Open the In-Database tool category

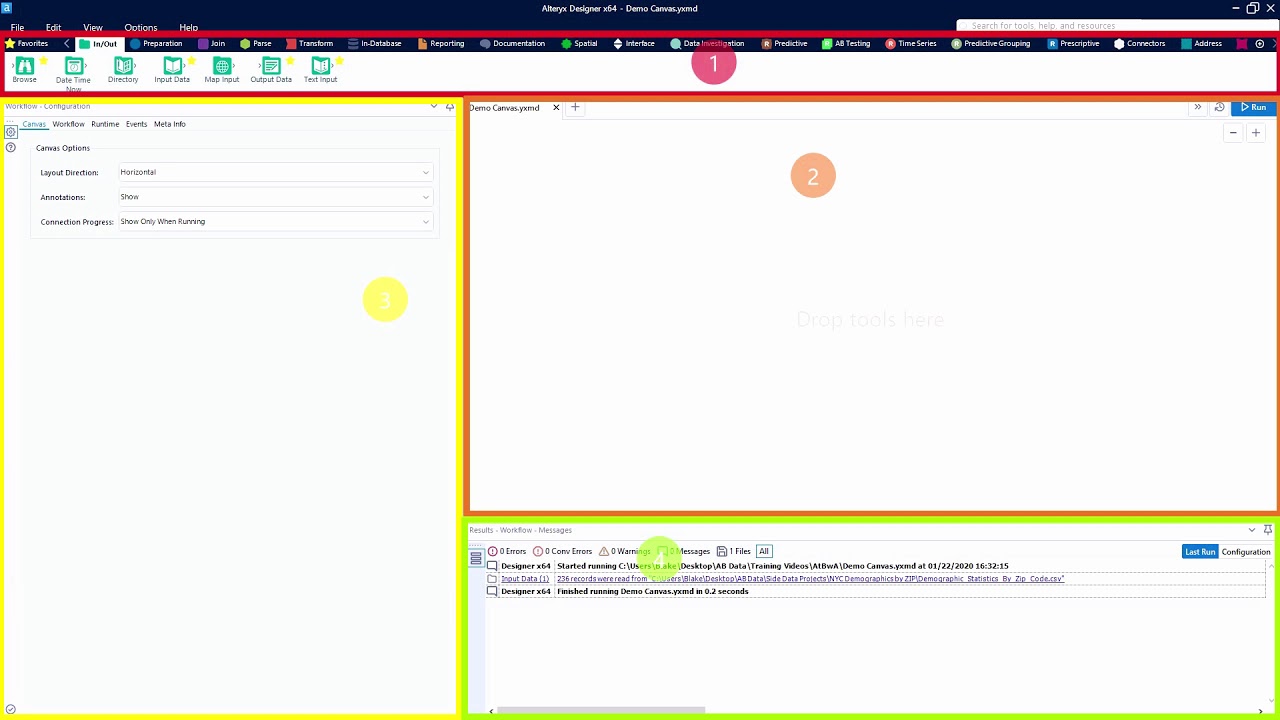[x=375, y=43]
